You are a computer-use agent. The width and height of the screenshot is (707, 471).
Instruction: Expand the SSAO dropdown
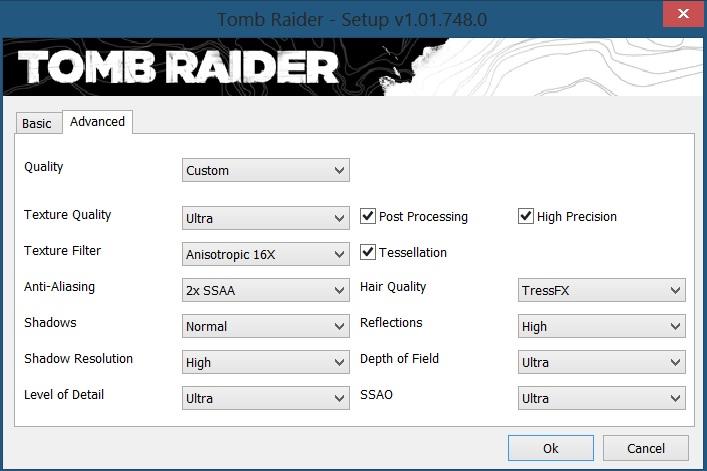[601, 398]
